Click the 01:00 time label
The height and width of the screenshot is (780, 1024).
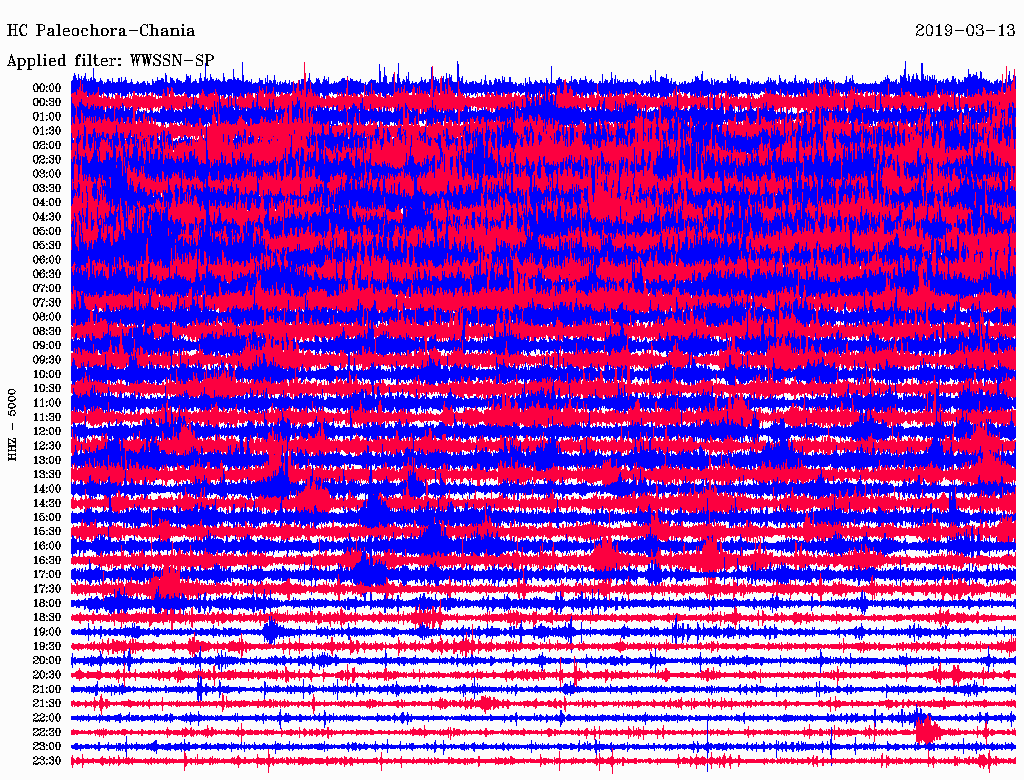coord(47,117)
